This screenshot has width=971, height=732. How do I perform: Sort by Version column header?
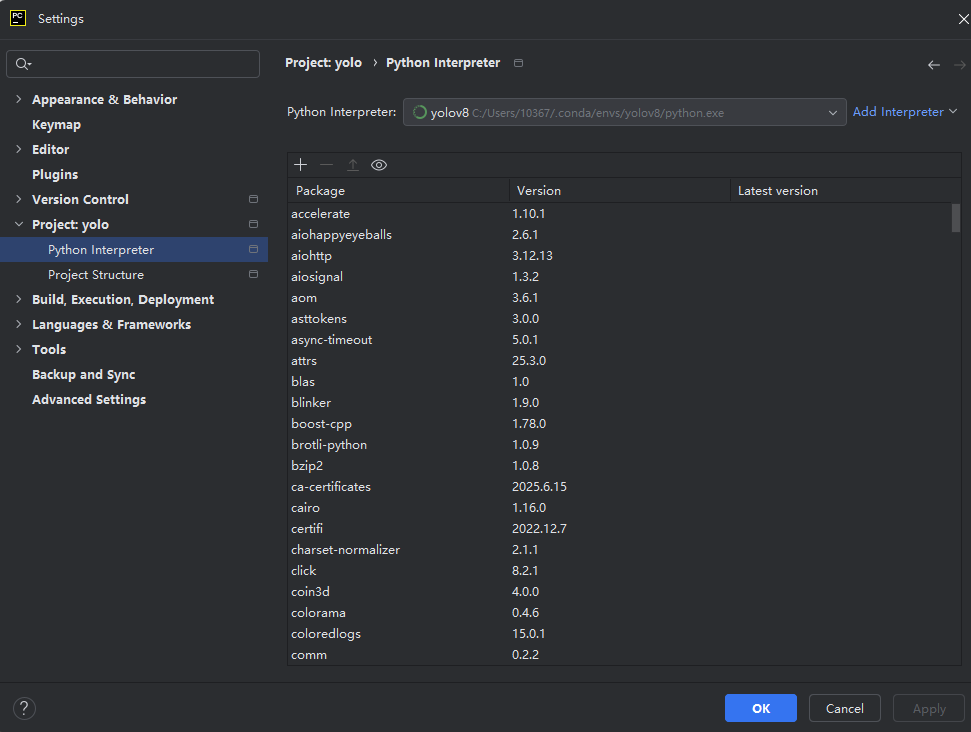tap(619, 191)
